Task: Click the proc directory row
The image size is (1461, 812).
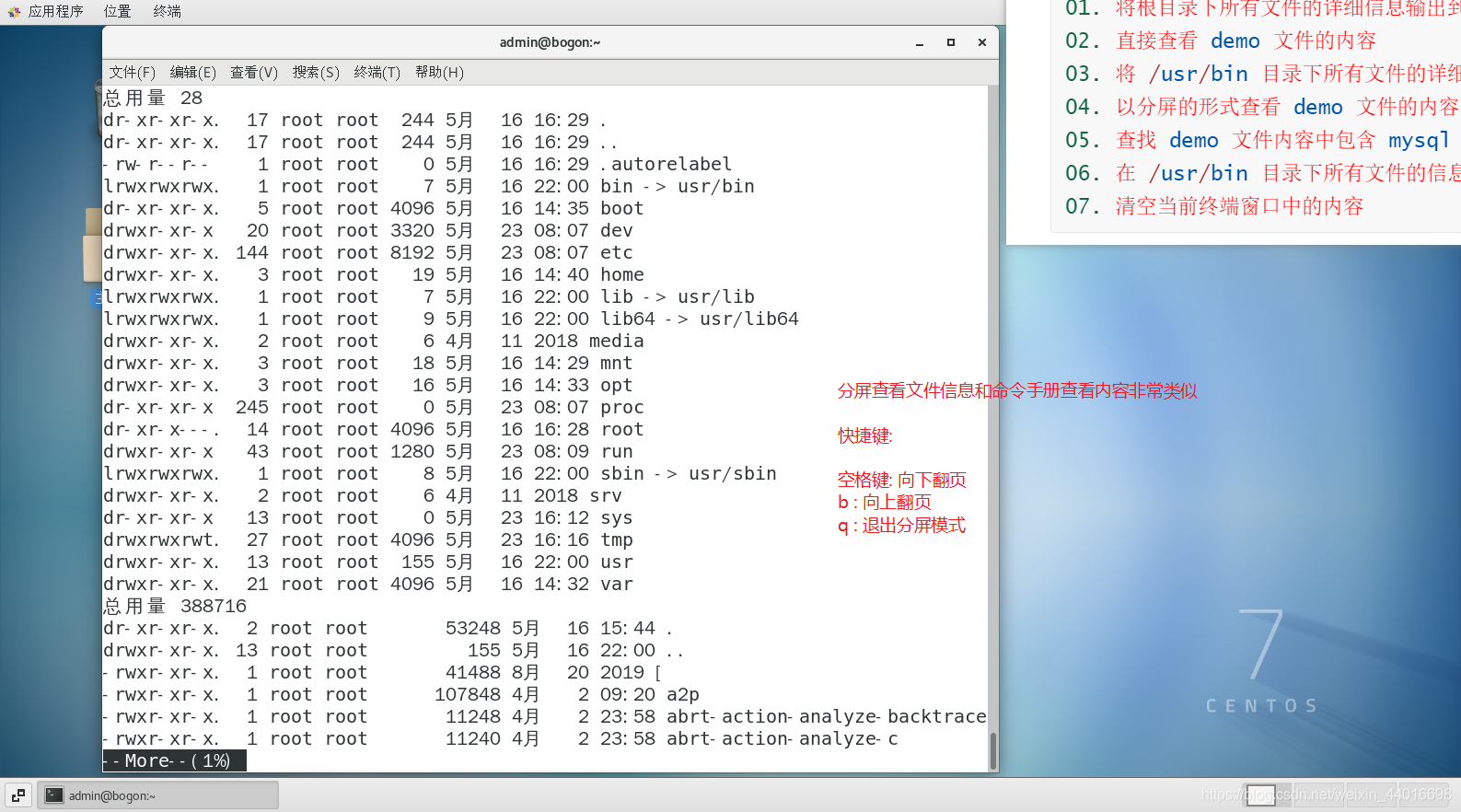Action: coord(374,407)
